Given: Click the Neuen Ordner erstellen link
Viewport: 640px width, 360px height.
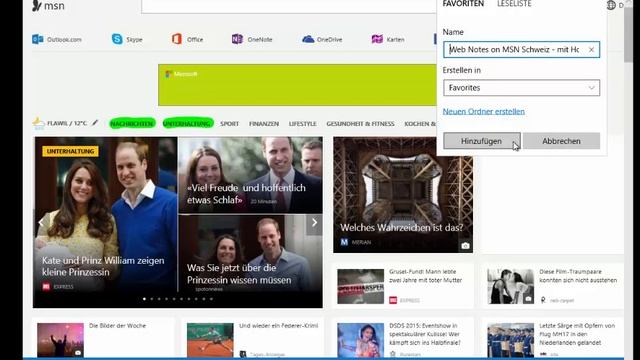Looking at the screenshot, I should click(484, 111).
